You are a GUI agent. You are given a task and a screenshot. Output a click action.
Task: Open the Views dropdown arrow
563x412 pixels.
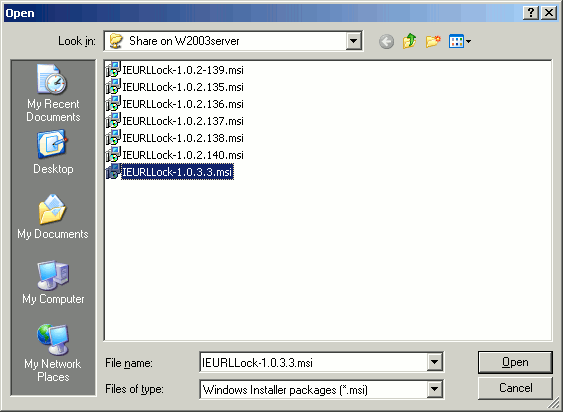click(468, 42)
